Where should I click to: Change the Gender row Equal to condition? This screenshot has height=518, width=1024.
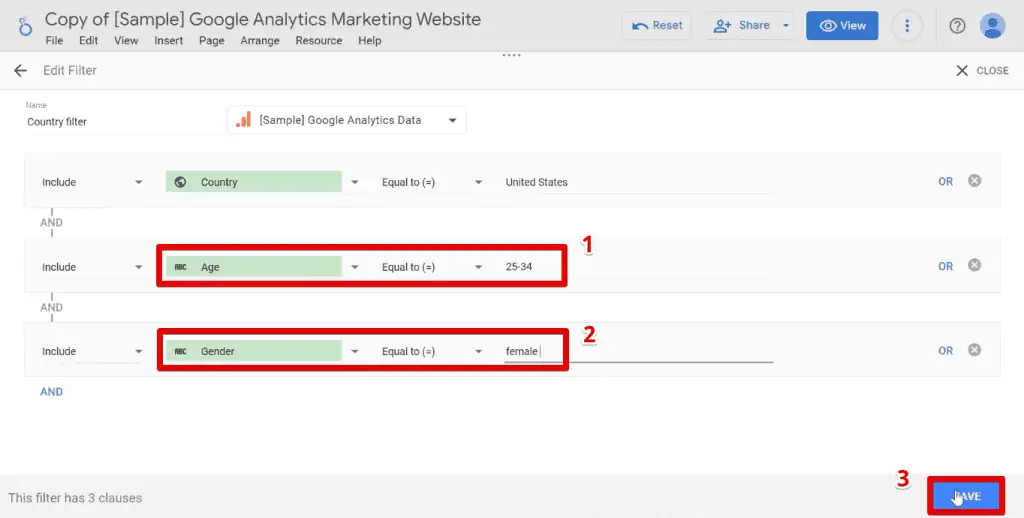coord(432,352)
